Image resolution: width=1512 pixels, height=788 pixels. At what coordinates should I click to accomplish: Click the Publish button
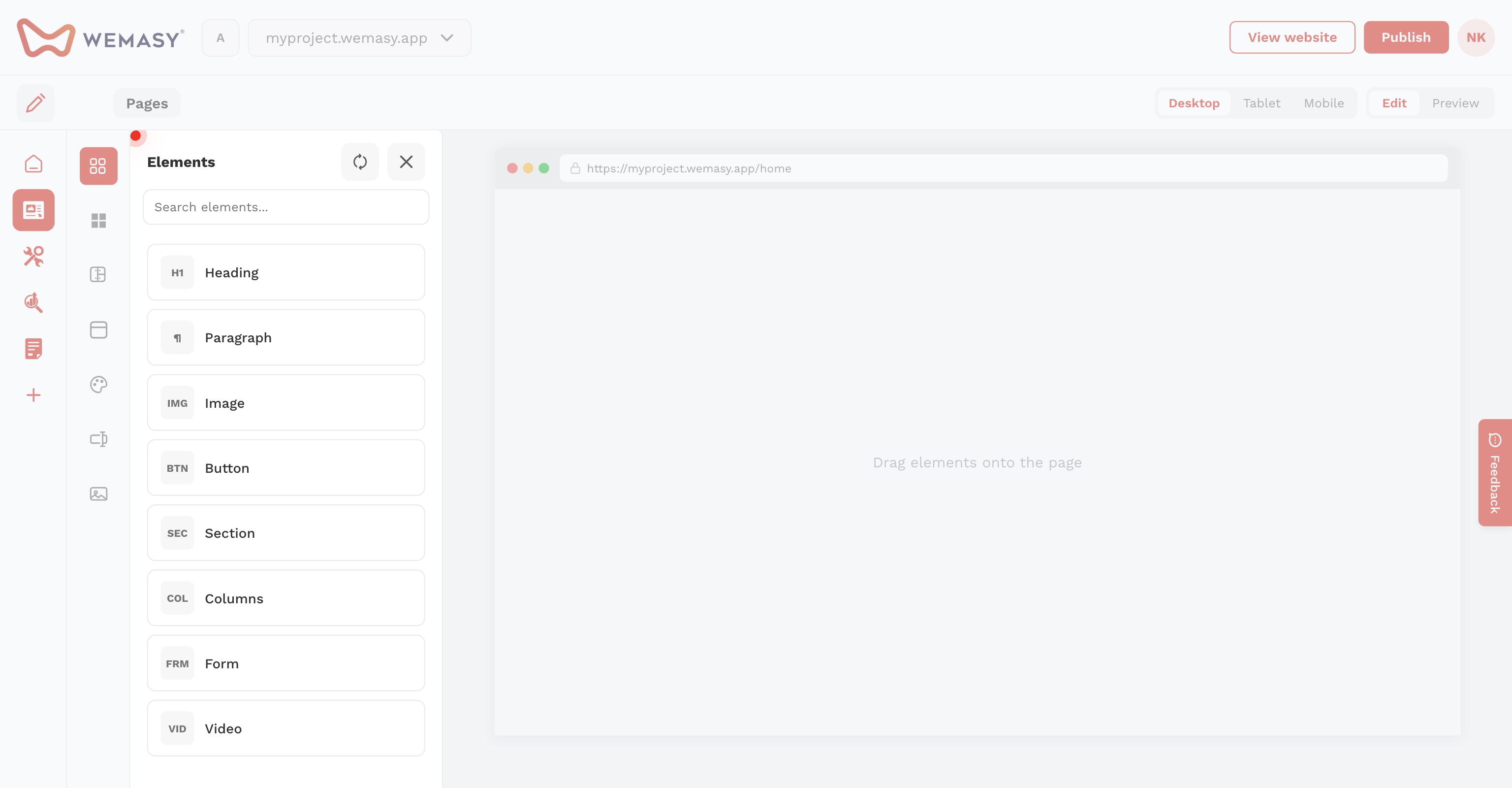pos(1406,37)
